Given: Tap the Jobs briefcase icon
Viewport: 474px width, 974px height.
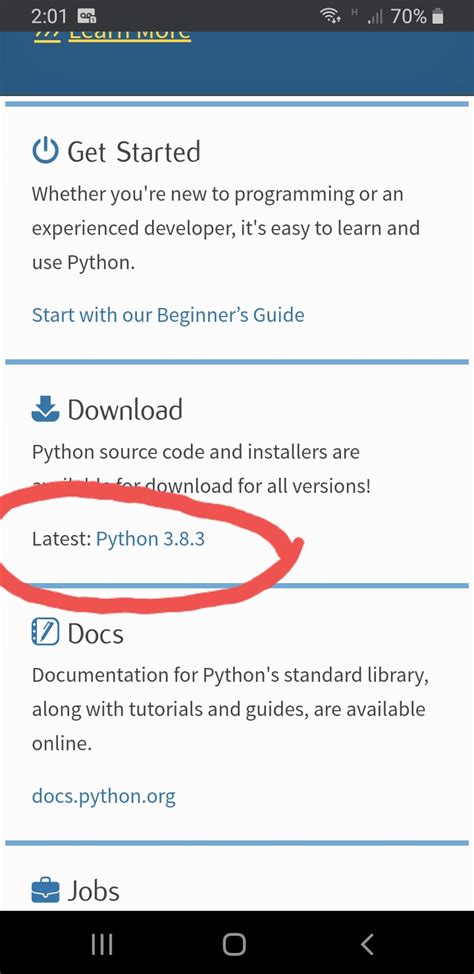Looking at the screenshot, I should tap(45, 891).
